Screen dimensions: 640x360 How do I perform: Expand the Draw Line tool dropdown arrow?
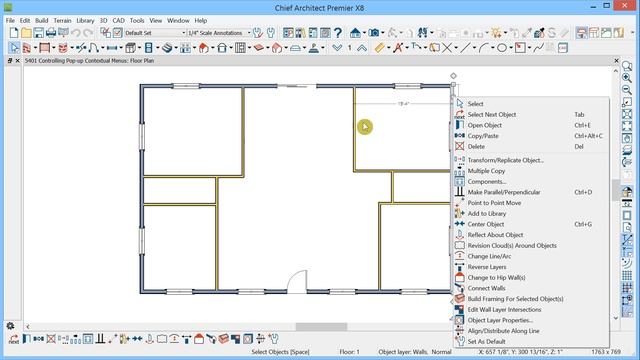[474, 48]
